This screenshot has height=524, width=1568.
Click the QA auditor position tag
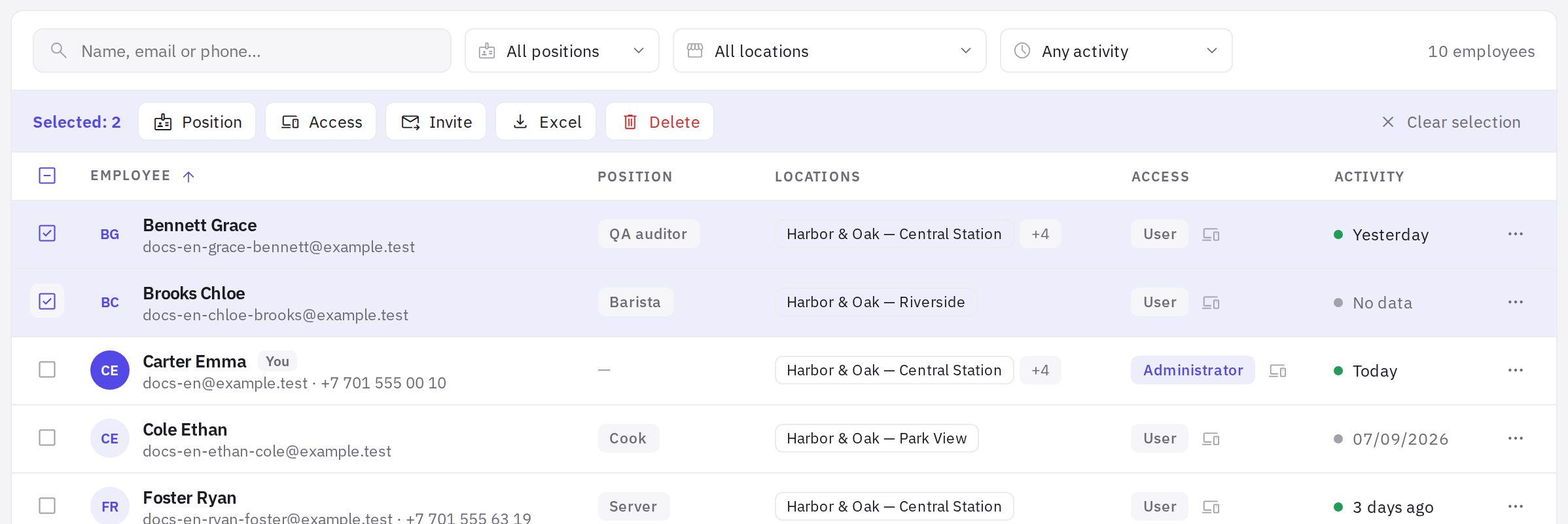[649, 234]
